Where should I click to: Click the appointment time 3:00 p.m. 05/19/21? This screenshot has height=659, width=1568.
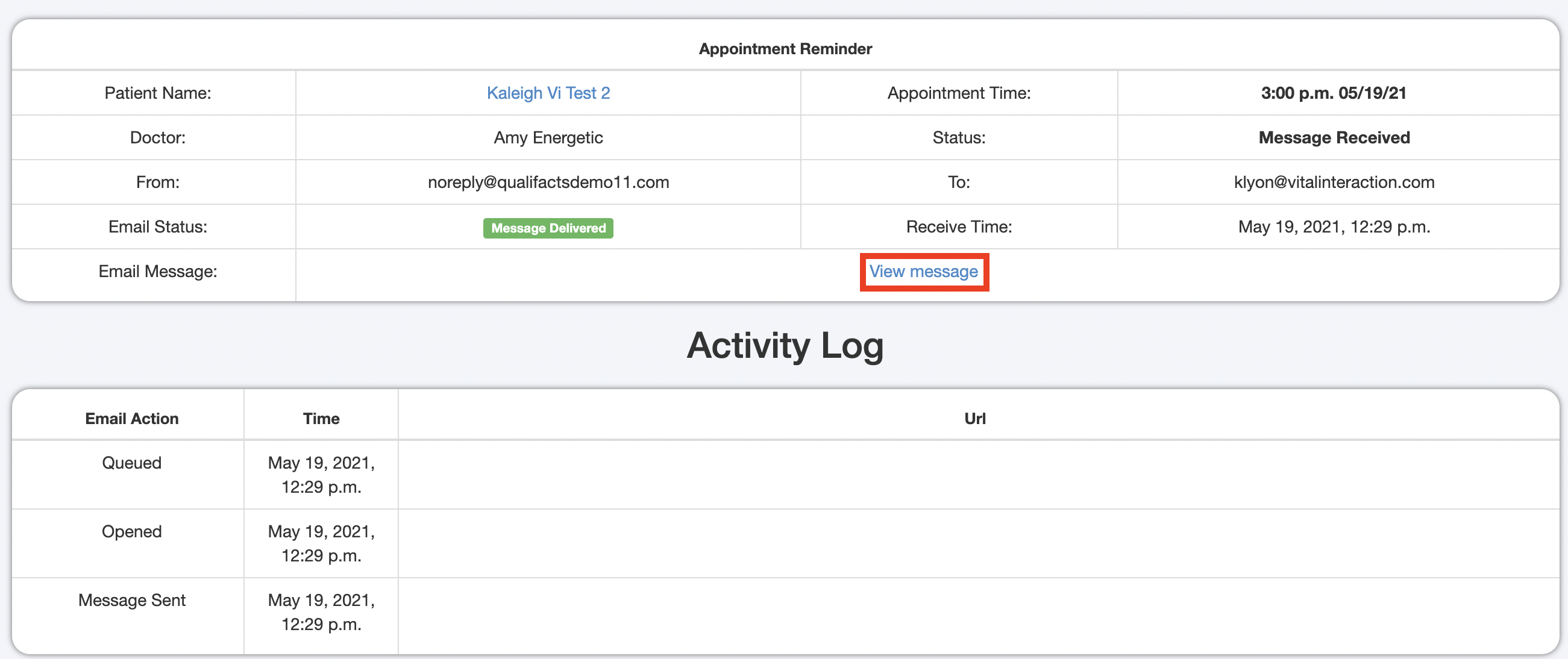(x=1334, y=93)
